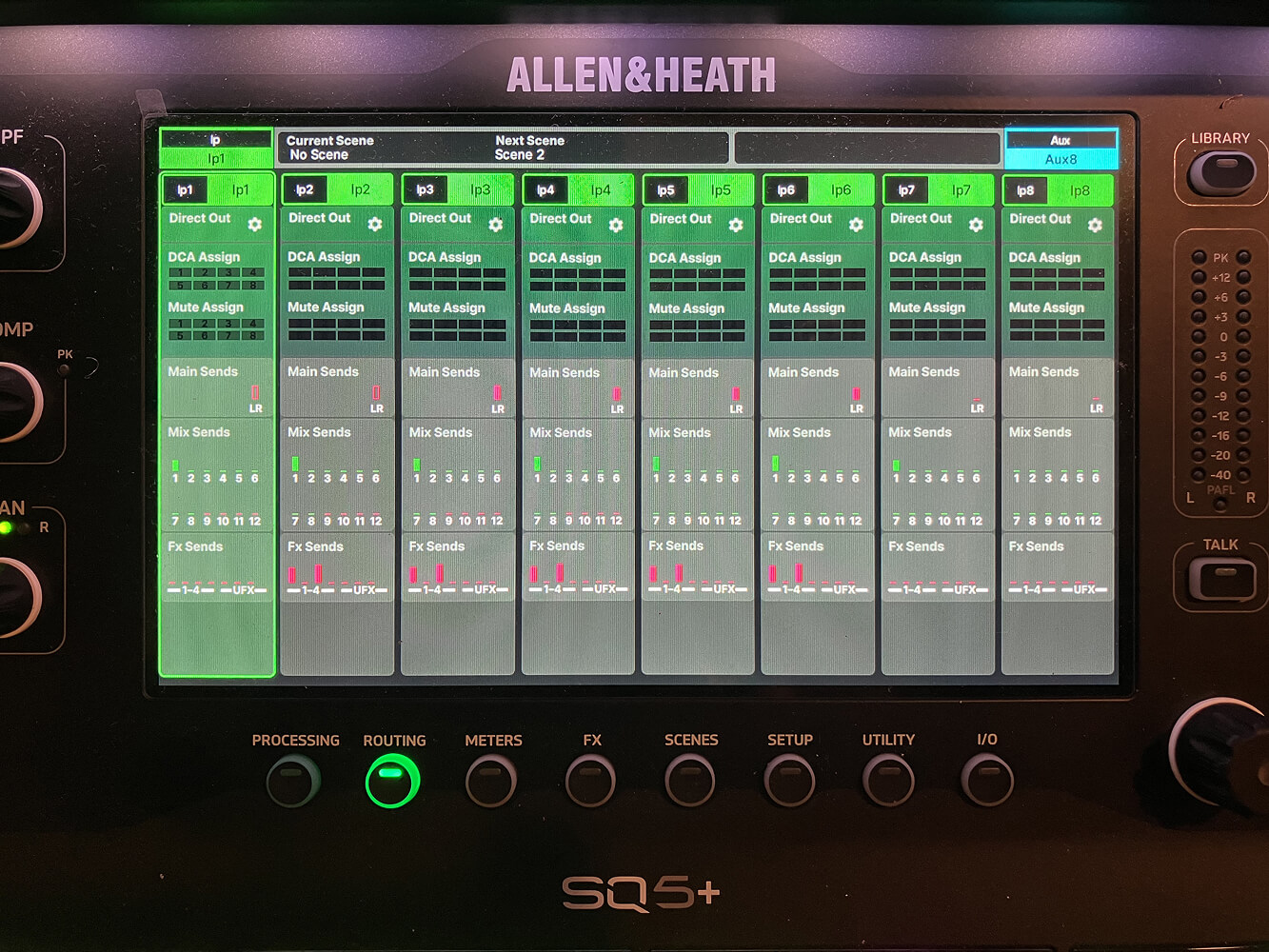Tap the Current Scene / Next Scene bar
This screenshot has width=1269, height=952.
(x=502, y=148)
